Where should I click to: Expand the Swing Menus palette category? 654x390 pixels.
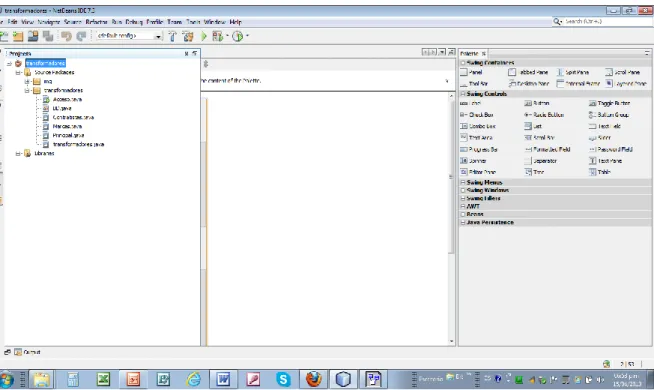463,182
